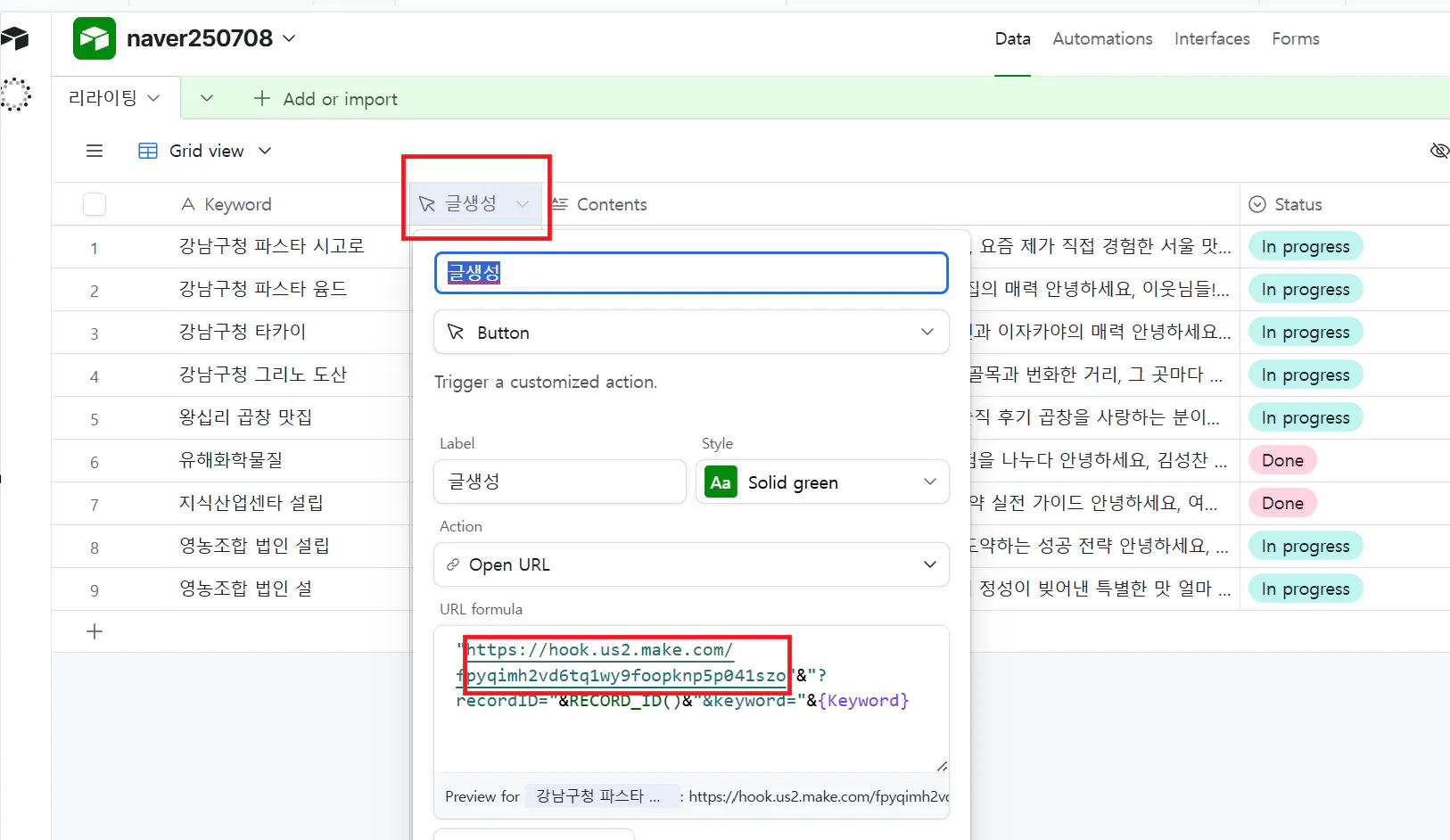Click the hide fields eye icon
Screen dimensions: 1450x840
pos(1439,151)
